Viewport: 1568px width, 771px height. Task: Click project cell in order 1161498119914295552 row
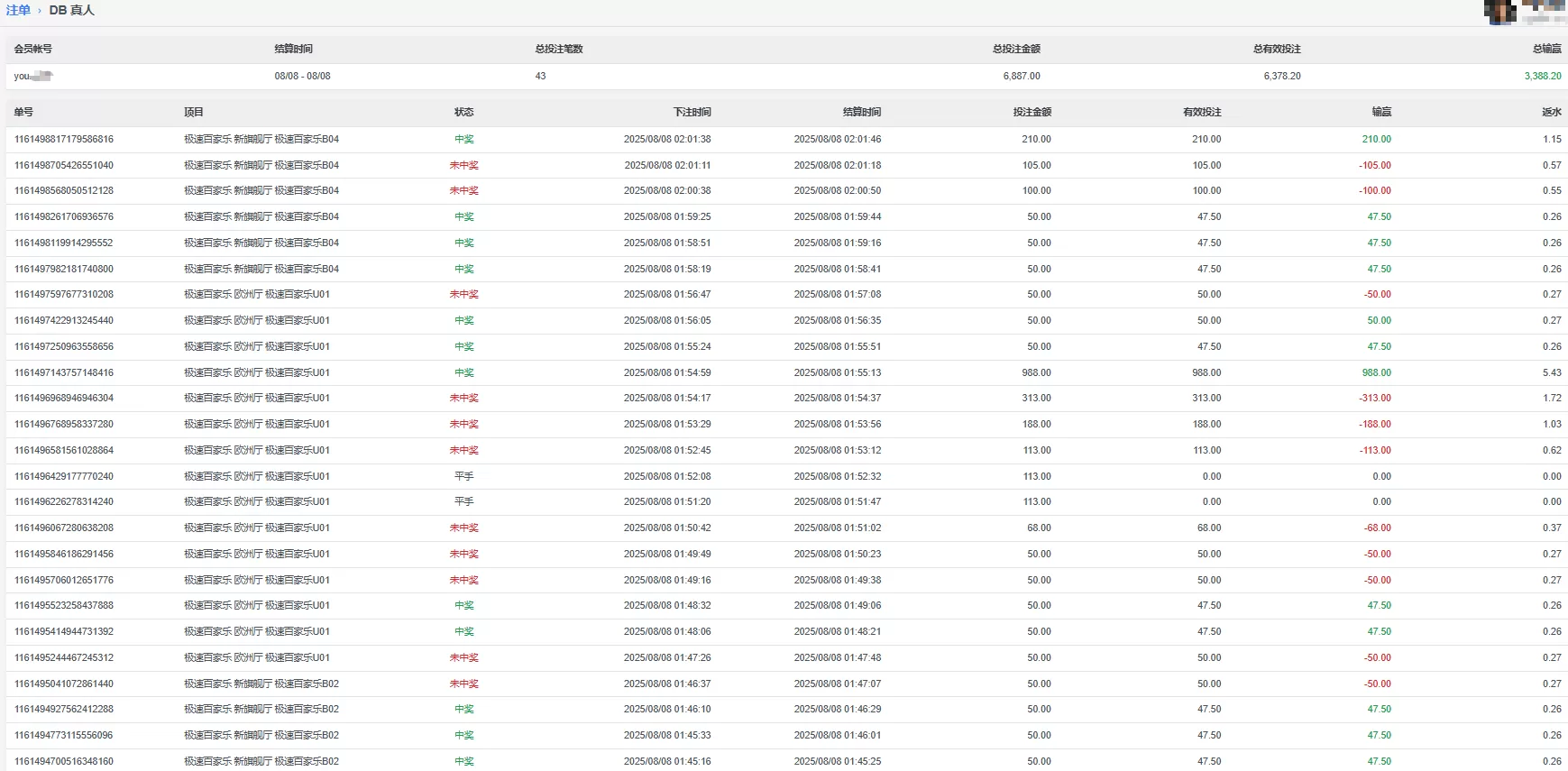(261, 243)
